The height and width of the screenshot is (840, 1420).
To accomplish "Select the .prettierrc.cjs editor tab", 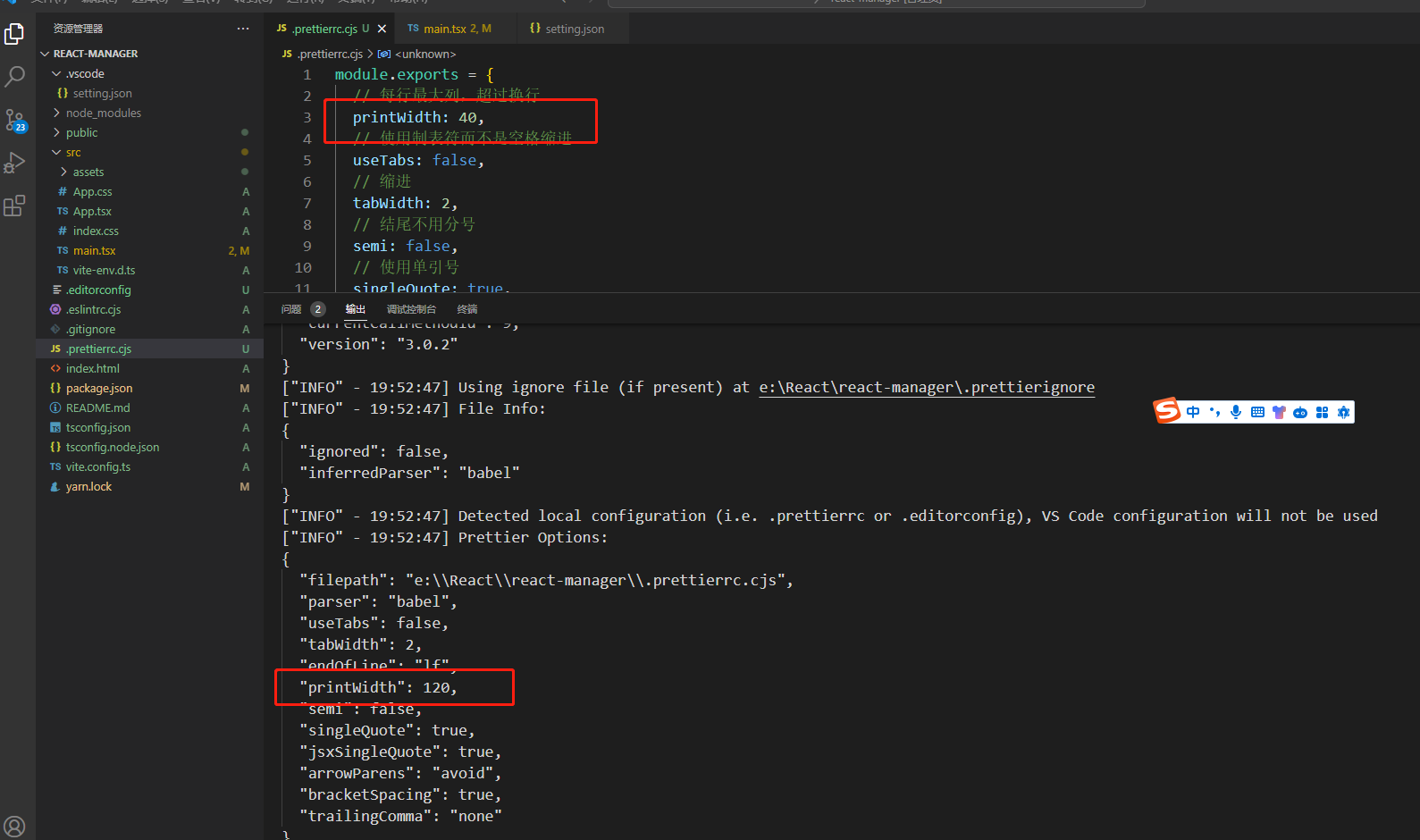I will click(329, 29).
